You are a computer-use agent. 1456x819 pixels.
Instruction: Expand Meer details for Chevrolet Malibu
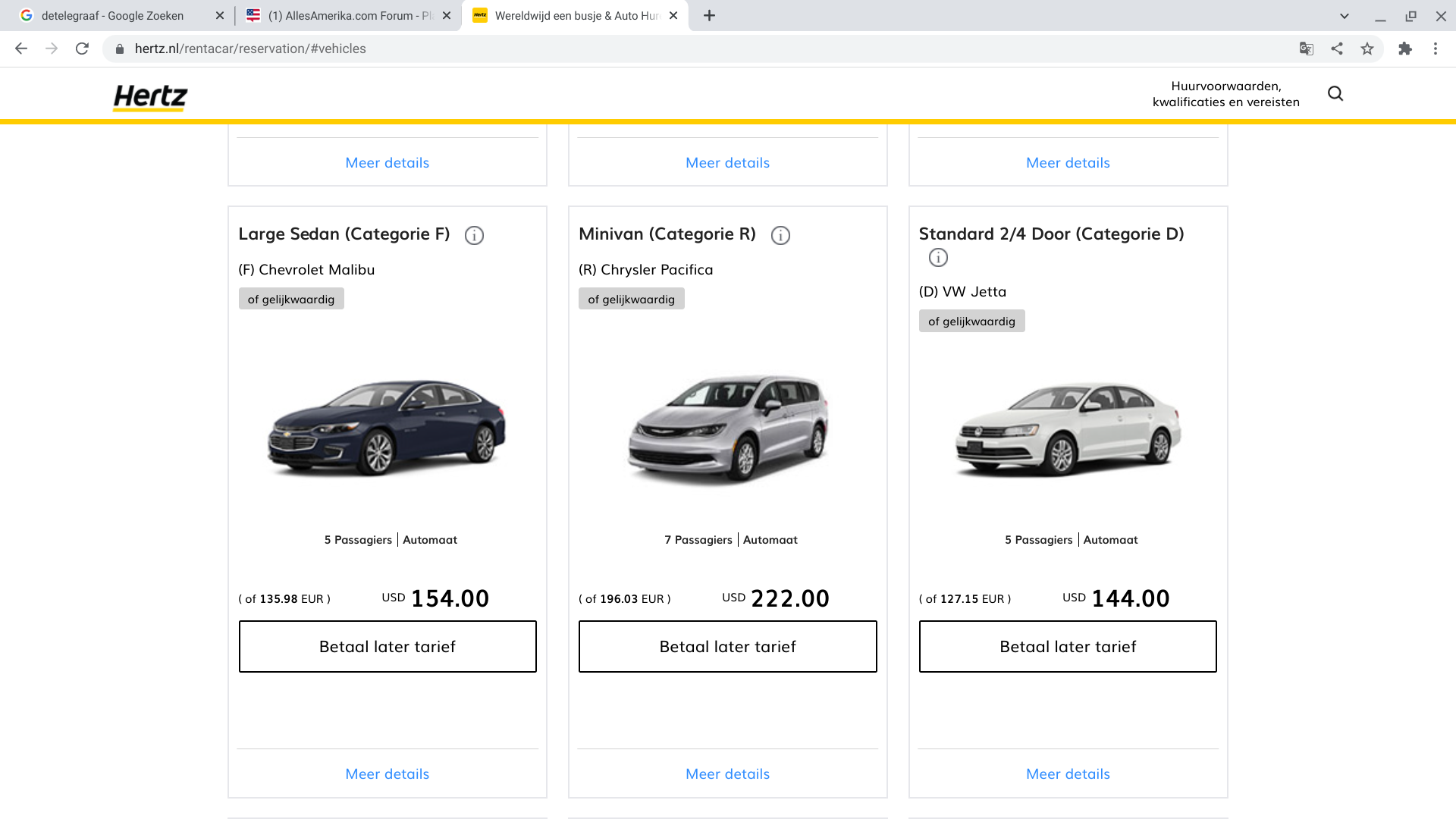pyautogui.click(x=387, y=773)
